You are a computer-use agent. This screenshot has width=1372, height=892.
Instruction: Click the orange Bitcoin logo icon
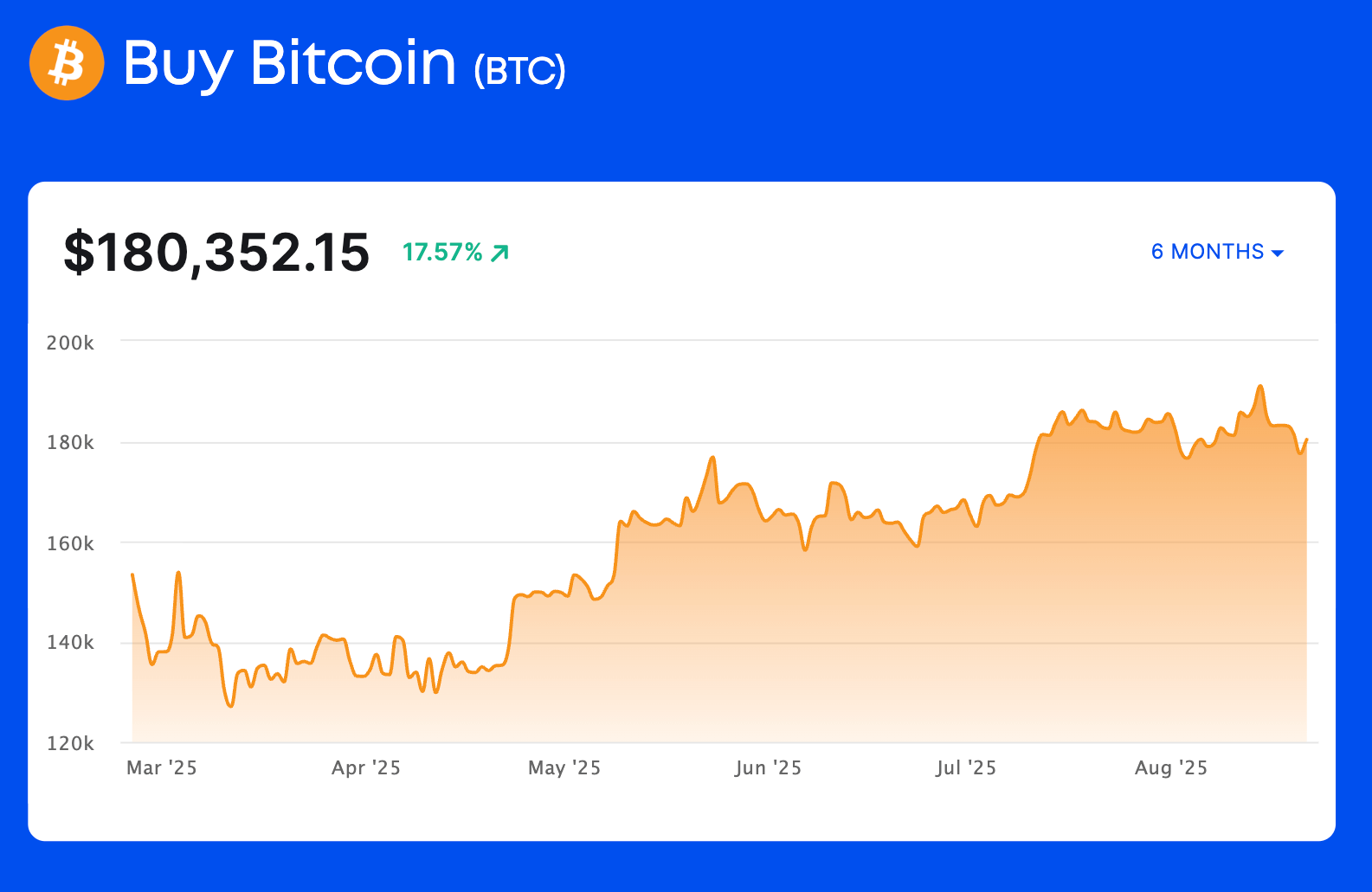(x=67, y=63)
